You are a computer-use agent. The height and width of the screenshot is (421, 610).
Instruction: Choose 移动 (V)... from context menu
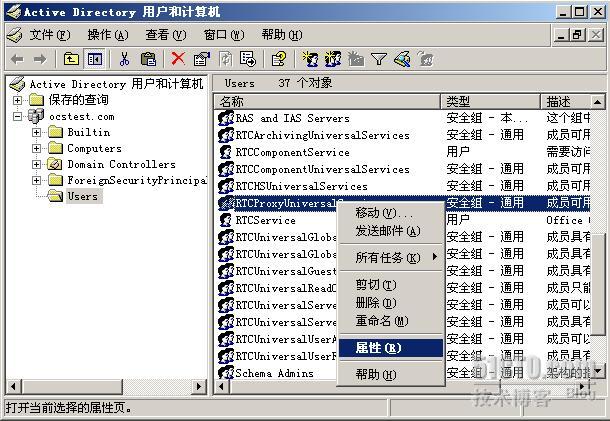391,213
